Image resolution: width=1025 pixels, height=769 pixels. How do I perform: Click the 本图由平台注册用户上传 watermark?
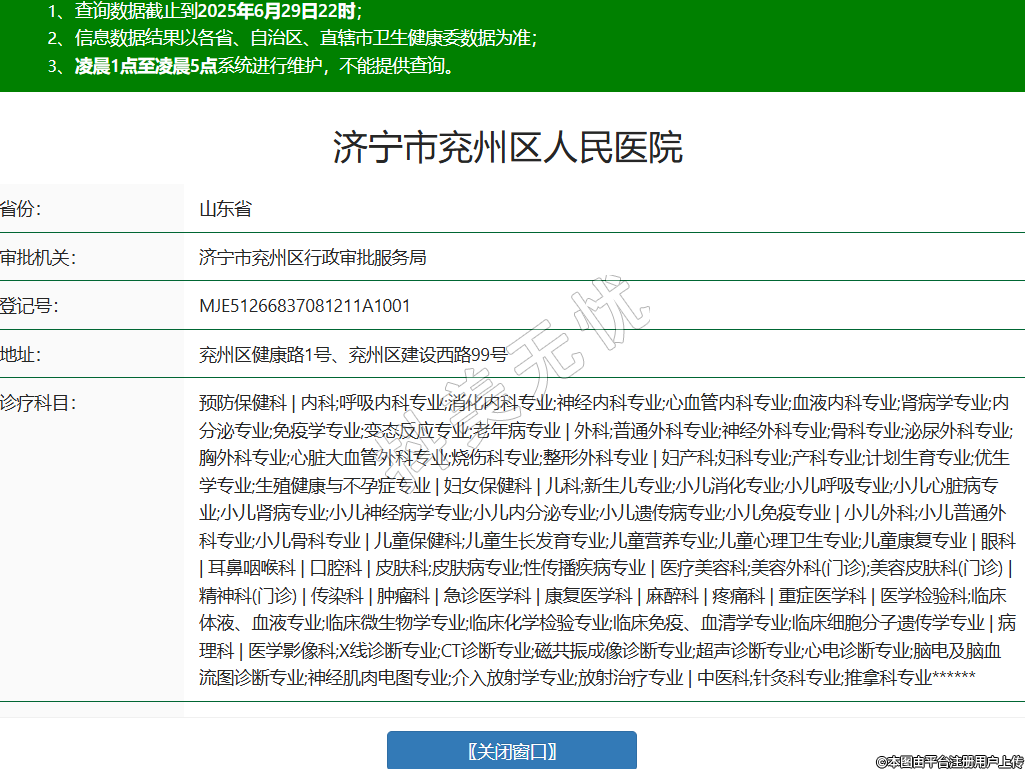click(x=949, y=761)
